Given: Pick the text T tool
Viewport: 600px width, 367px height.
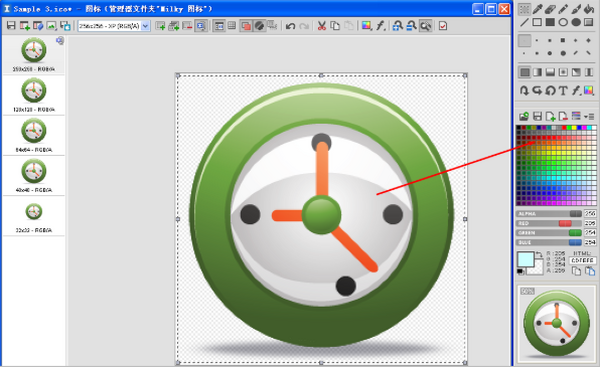Looking at the screenshot, I should [563, 91].
